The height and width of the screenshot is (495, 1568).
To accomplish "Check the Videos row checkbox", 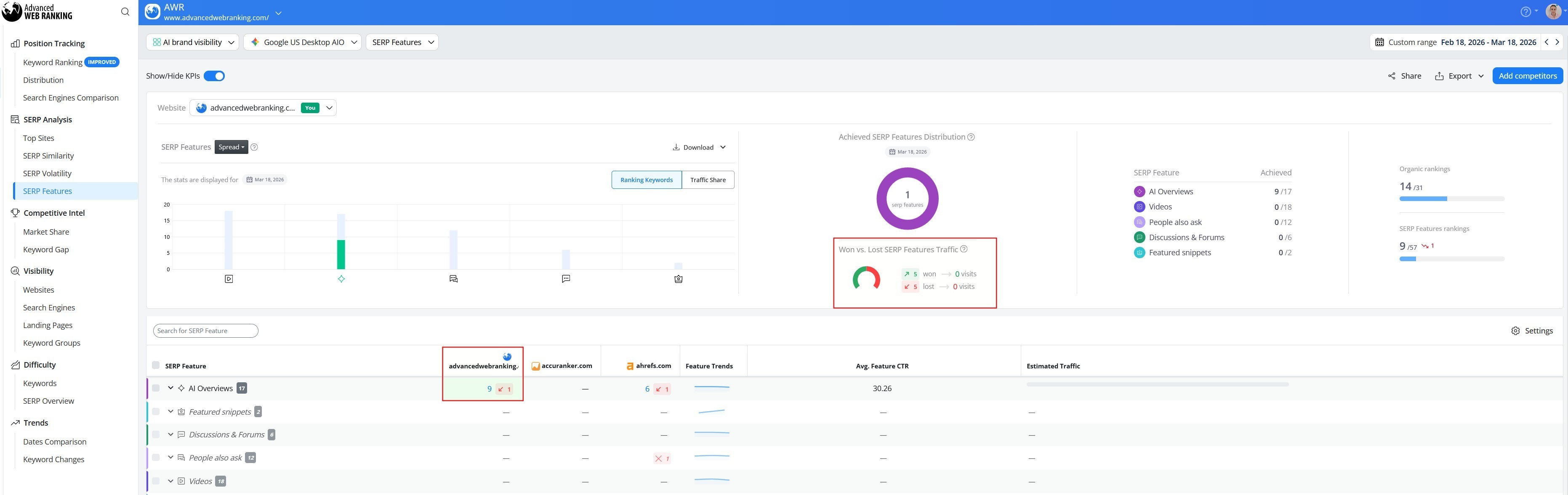I will (x=156, y=481).
